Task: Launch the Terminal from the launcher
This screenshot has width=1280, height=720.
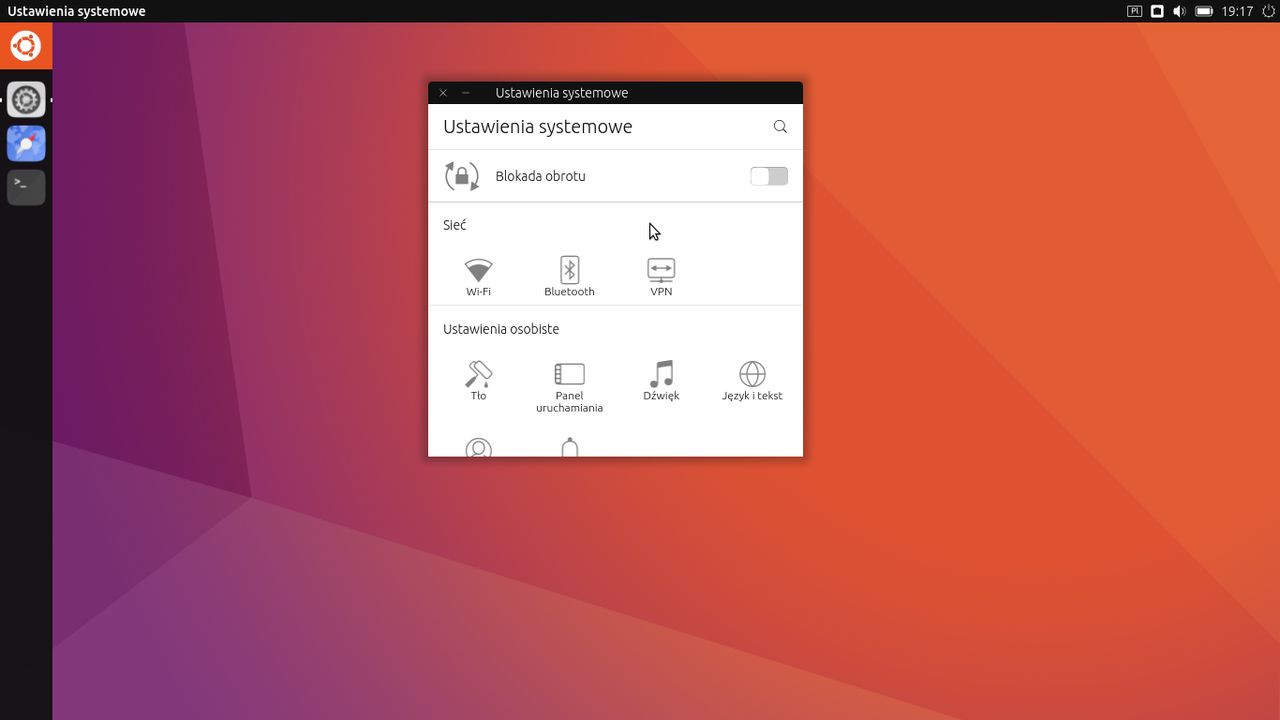Action: point(26,187)
